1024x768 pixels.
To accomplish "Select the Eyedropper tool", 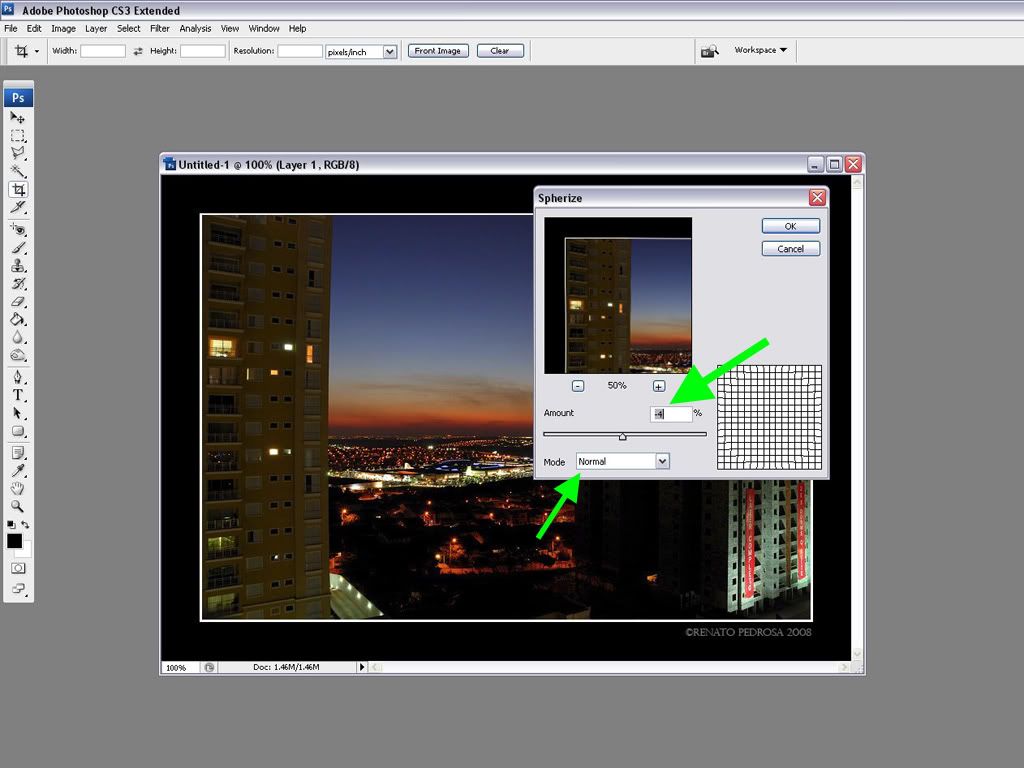I will [x=18, y=471].
